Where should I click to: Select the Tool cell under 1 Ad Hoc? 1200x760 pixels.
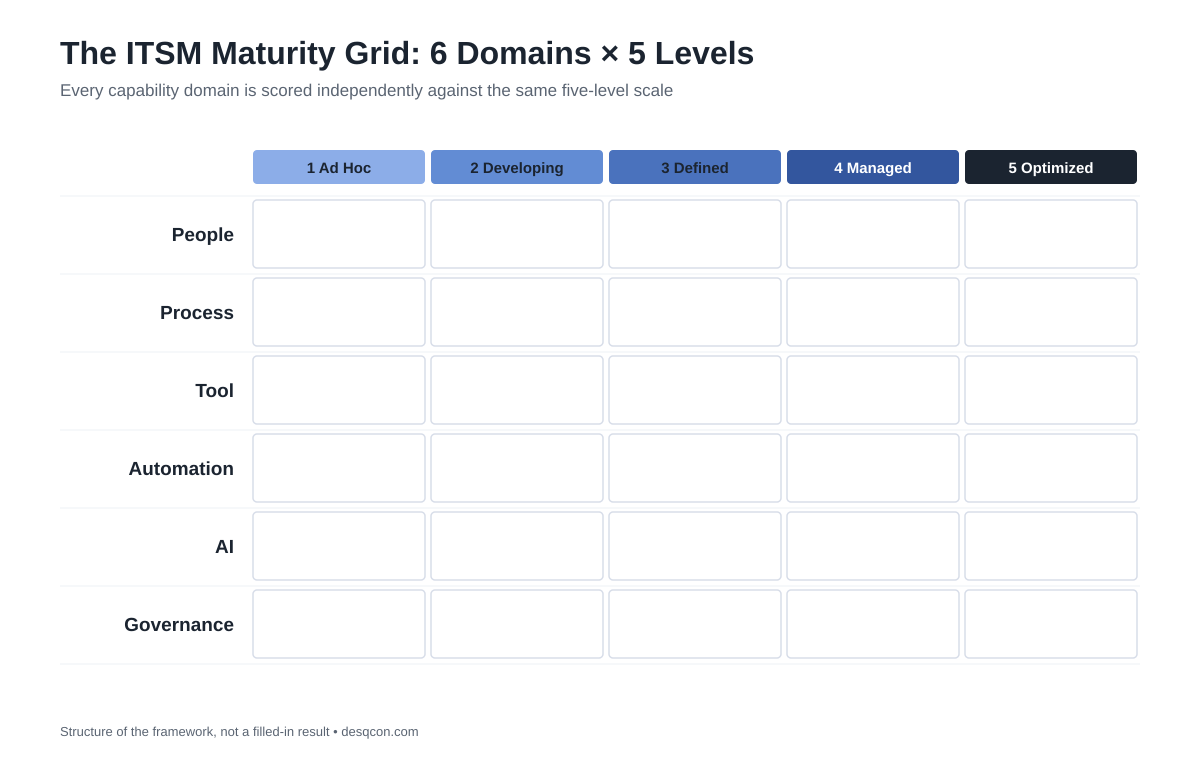pos(339,390)
